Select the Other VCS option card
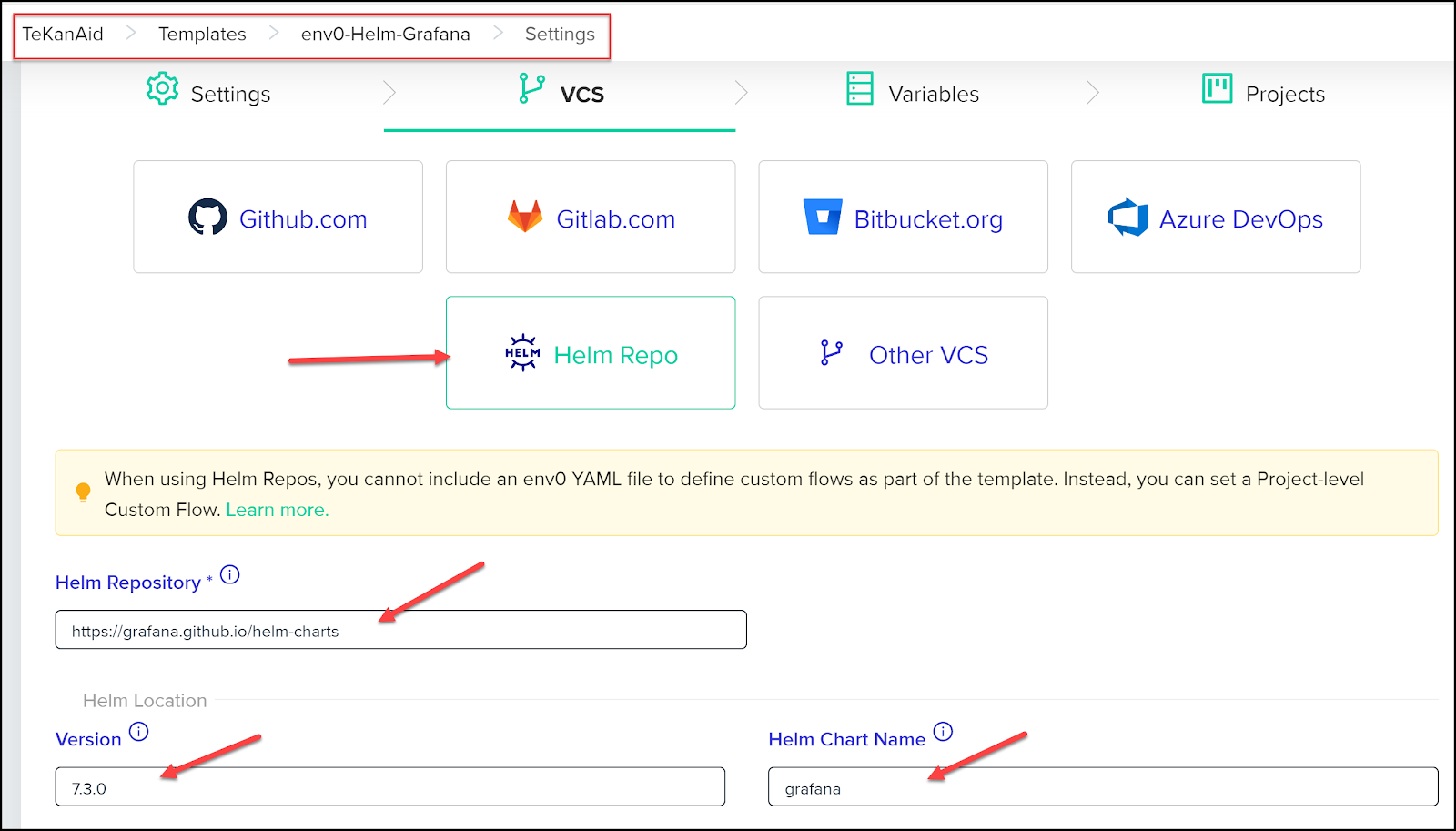1456x831 pixels. tap(904, 353)
